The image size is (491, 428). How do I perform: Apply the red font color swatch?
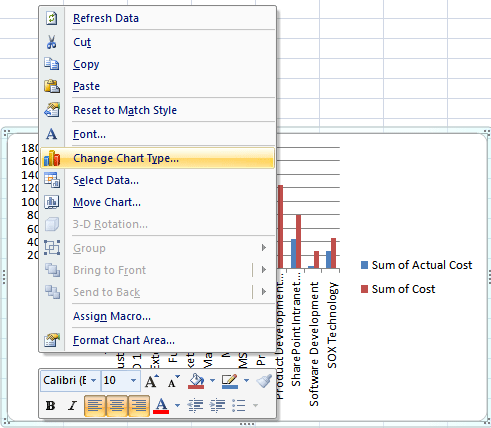161,406
